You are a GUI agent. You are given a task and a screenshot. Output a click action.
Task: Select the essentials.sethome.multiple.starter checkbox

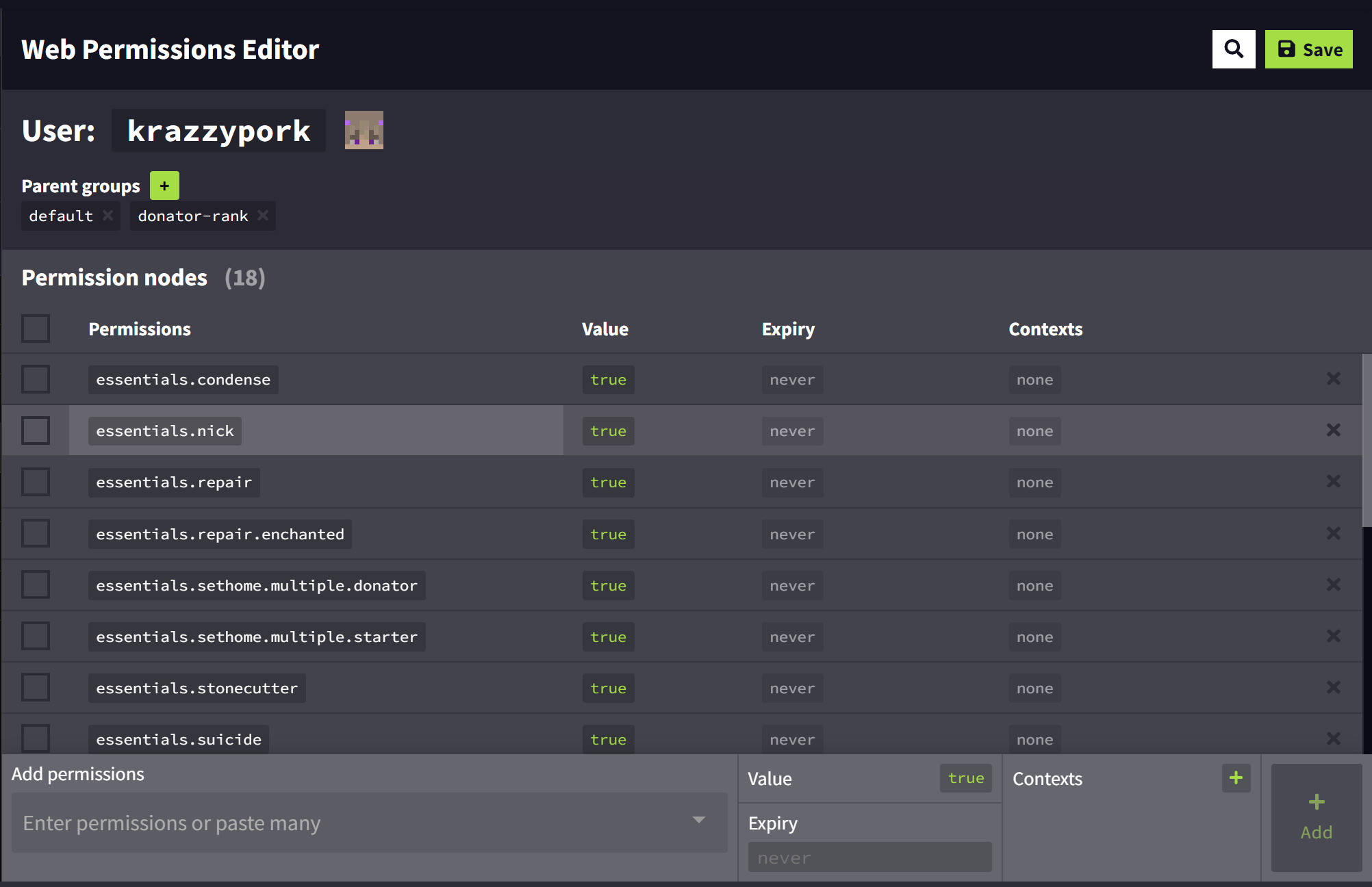click(36, 636)
